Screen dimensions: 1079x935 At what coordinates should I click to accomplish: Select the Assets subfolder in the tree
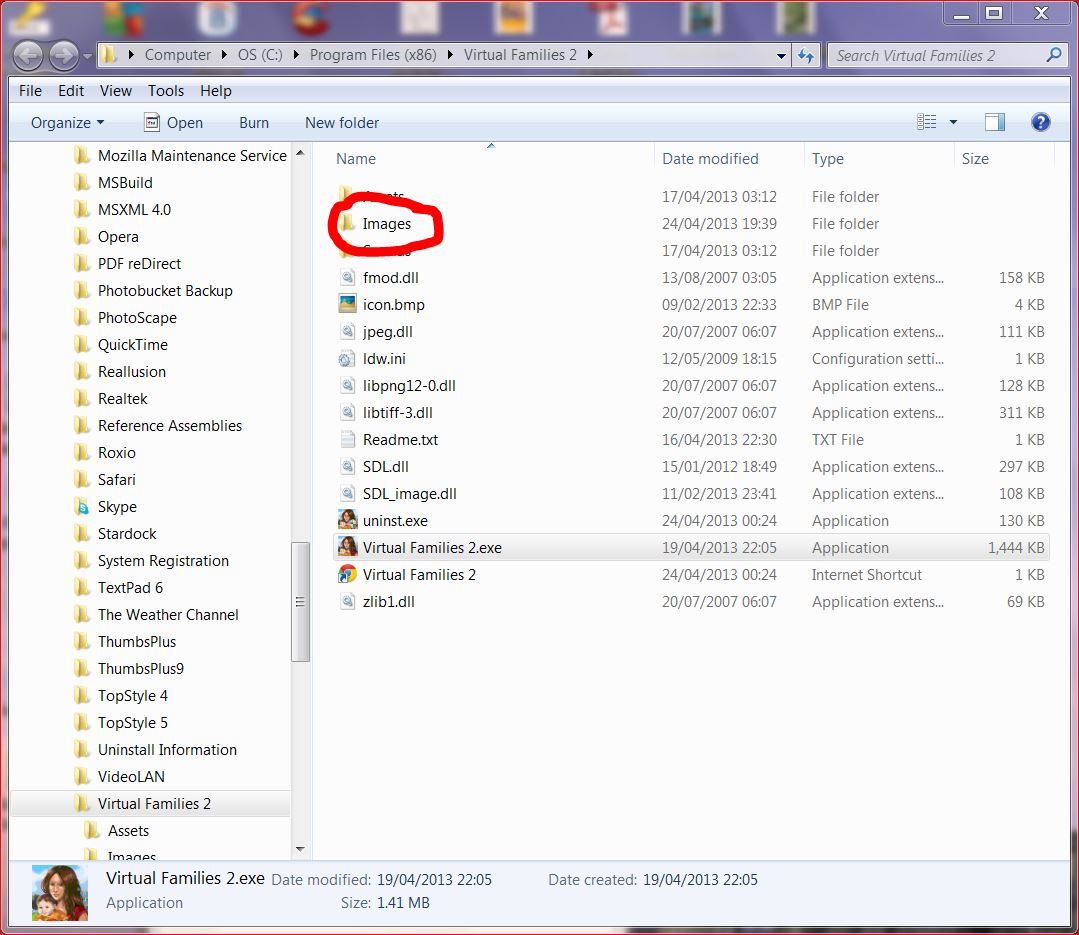[117, 831]
